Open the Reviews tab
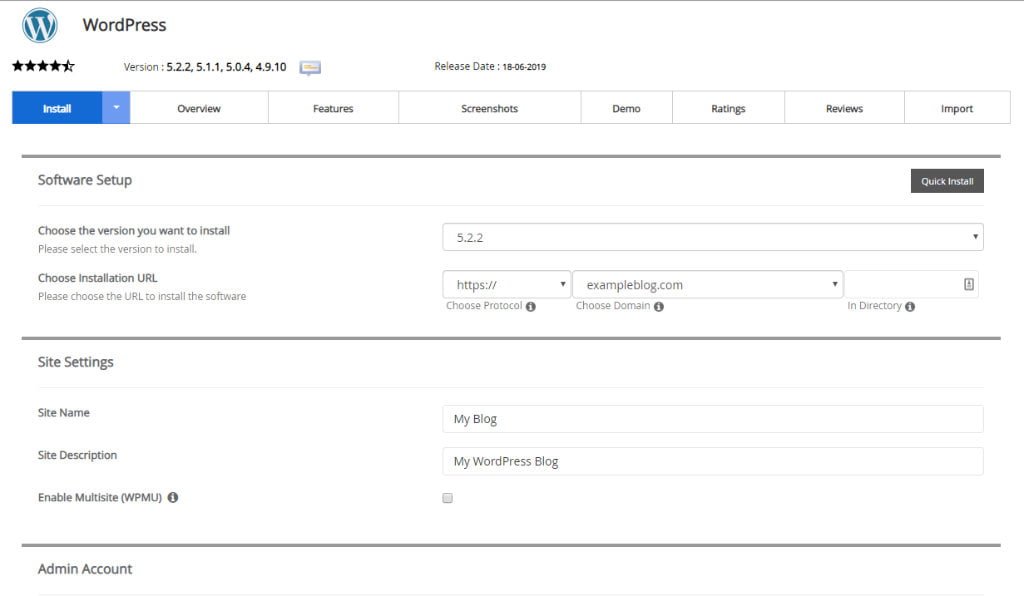 coord(846,108)
